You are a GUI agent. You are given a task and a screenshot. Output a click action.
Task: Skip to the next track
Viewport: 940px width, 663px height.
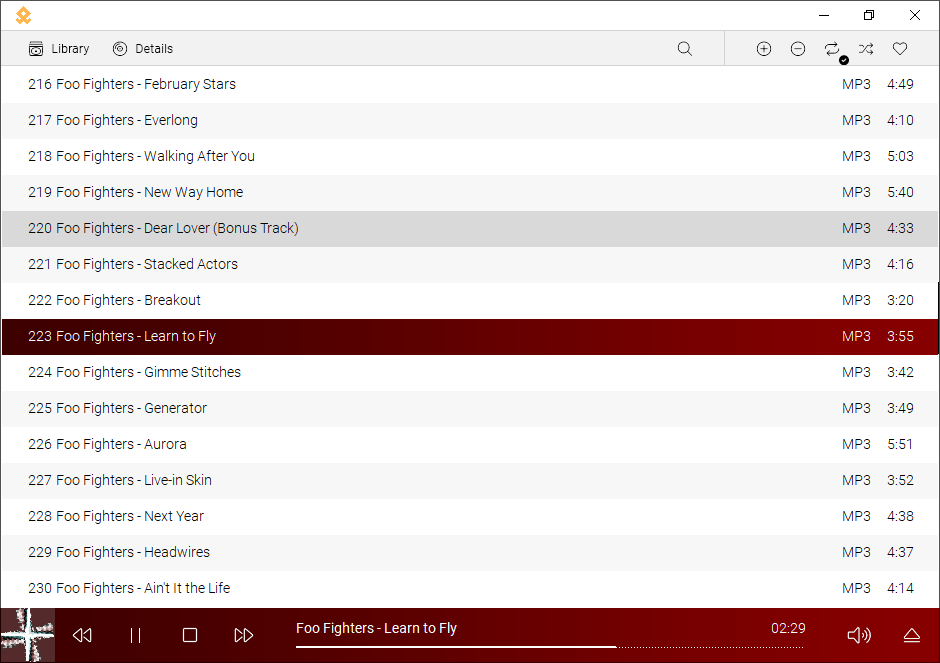(x=243, y=635)
